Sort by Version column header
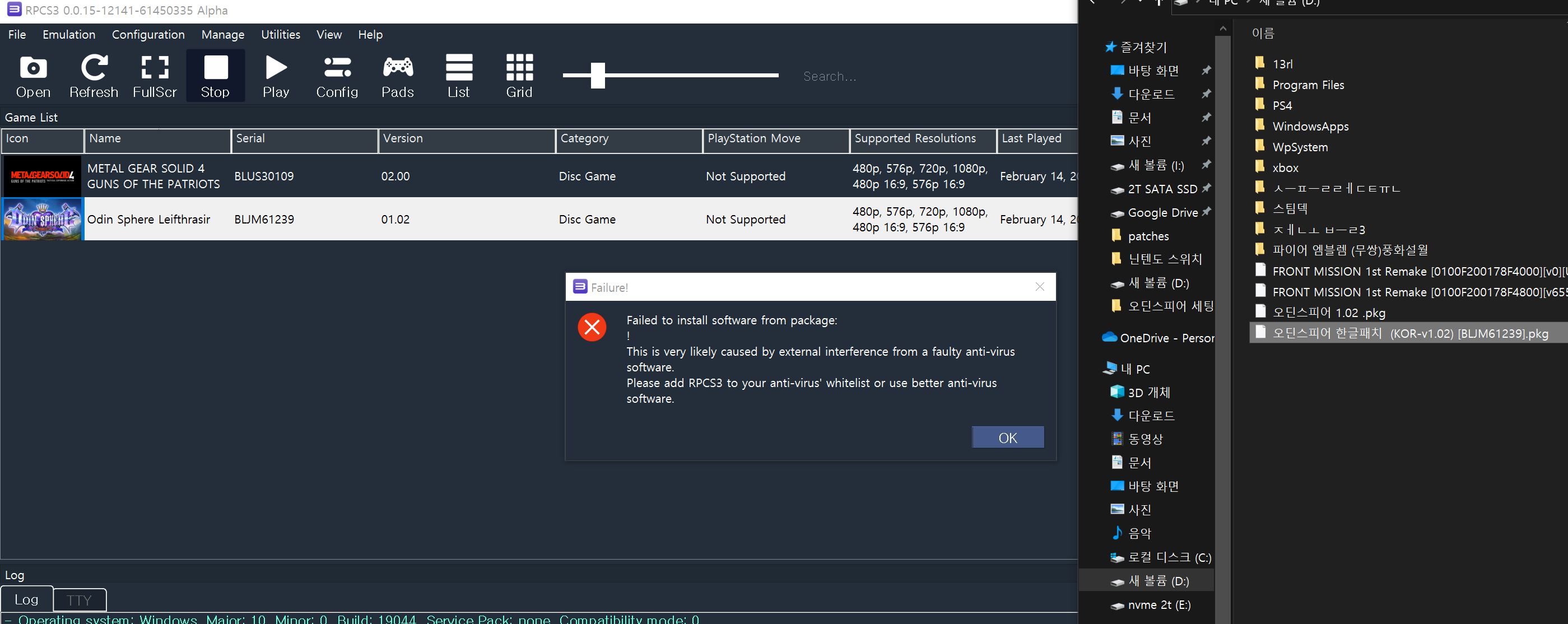This screenshot has width=1568, height=624. pyautogui.click(x=467, y=140)
